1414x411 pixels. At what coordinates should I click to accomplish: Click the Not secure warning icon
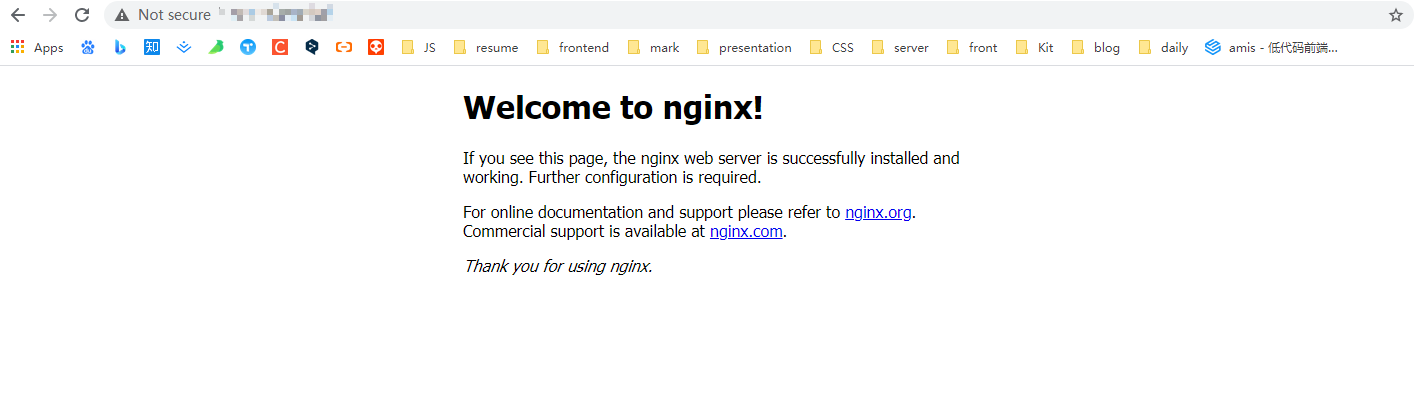click(122, 15)
